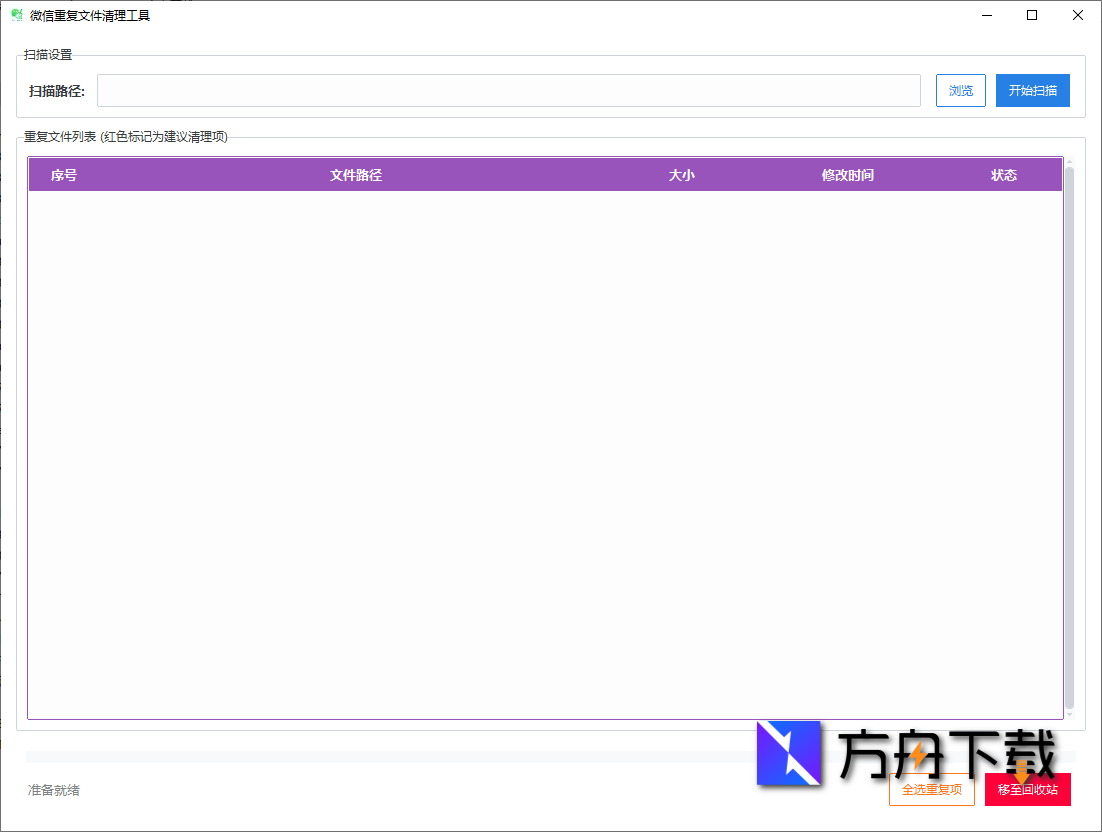Move files to recycle bin with 移至回收站
Screen dimensions: 1102x832
[1027, 789]
